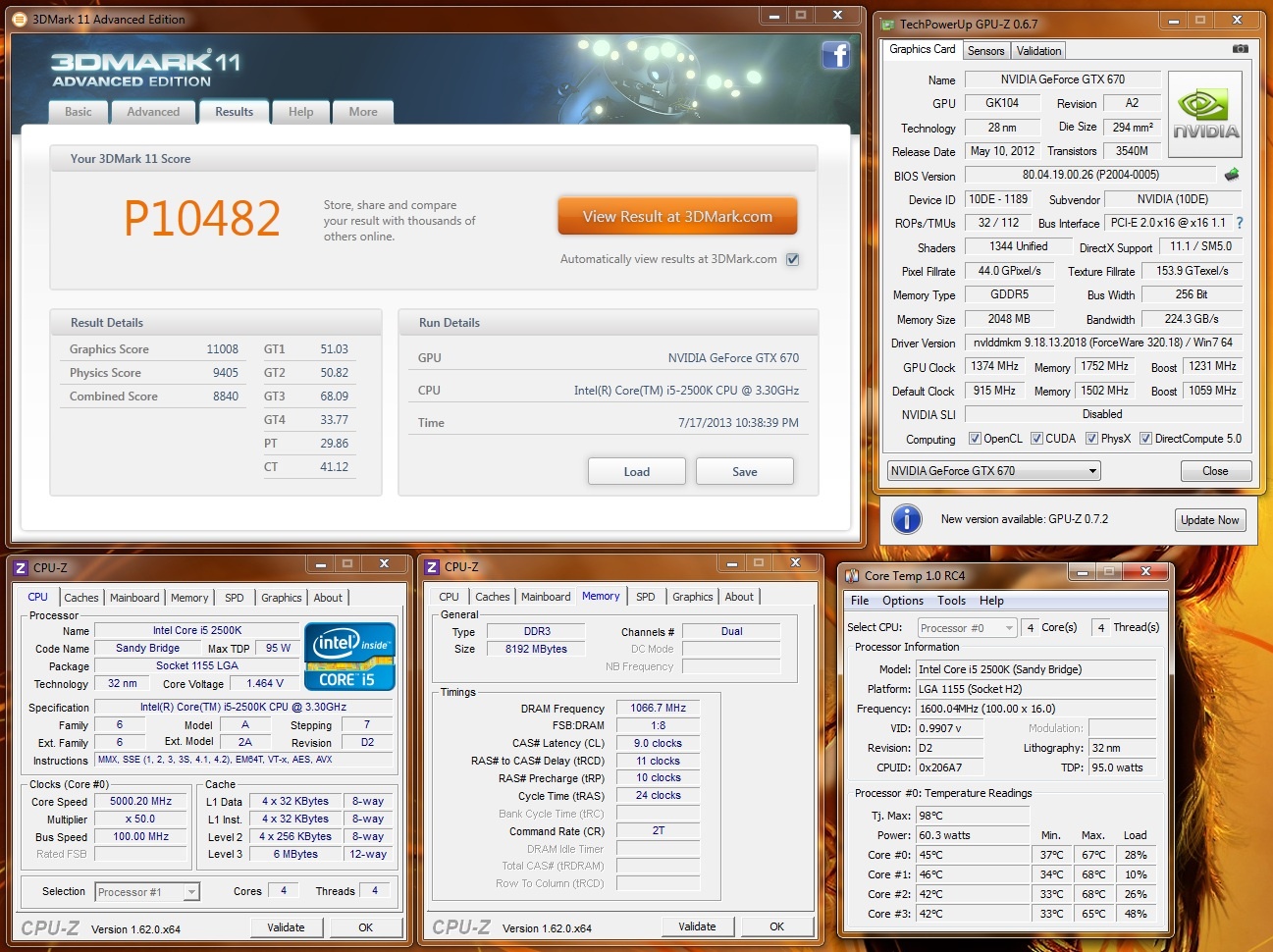The width and height of the screenshot is (1273, 952).
Task: Open the SPD tab in the CPU-Z memory window
Action: click(x=645, y=597)
